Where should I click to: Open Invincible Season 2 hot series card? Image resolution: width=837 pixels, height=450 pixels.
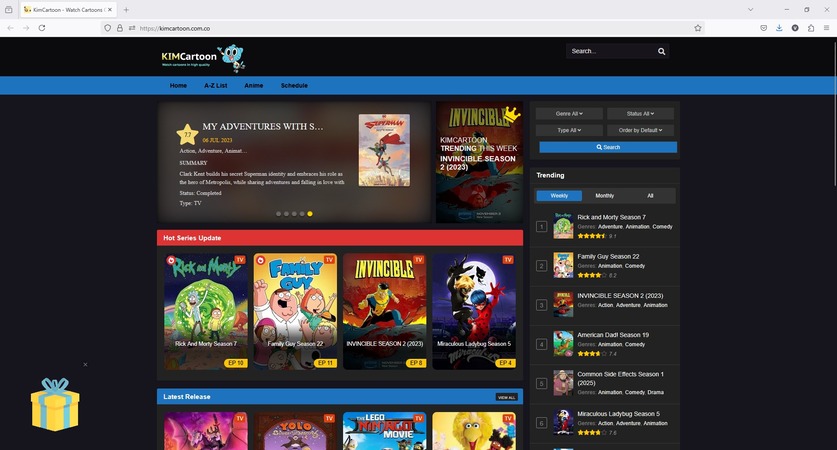[x=385, y=312]
